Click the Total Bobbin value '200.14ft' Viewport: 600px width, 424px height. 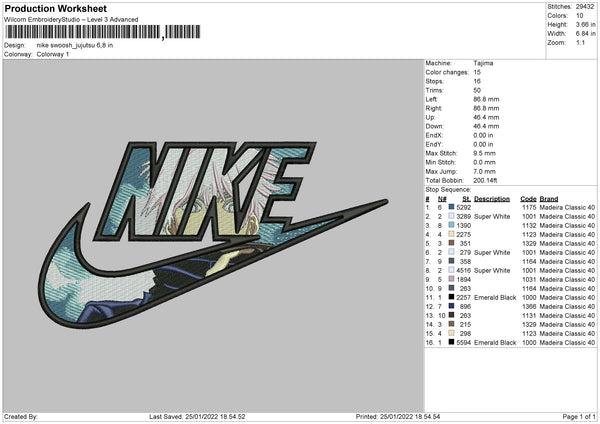click(485, 180)
